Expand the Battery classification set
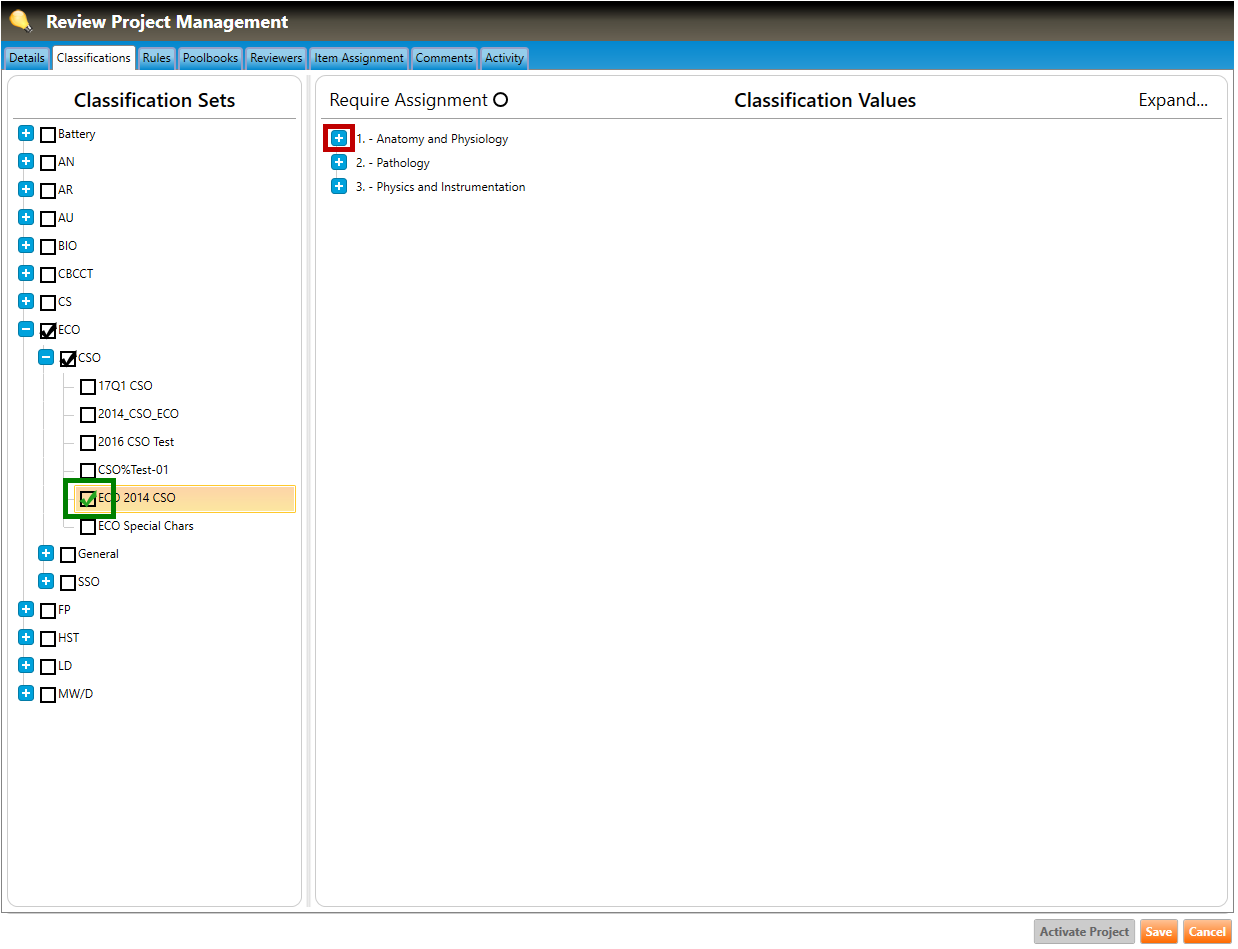This screenshot has height=949, width=1238. pos(26,134)
